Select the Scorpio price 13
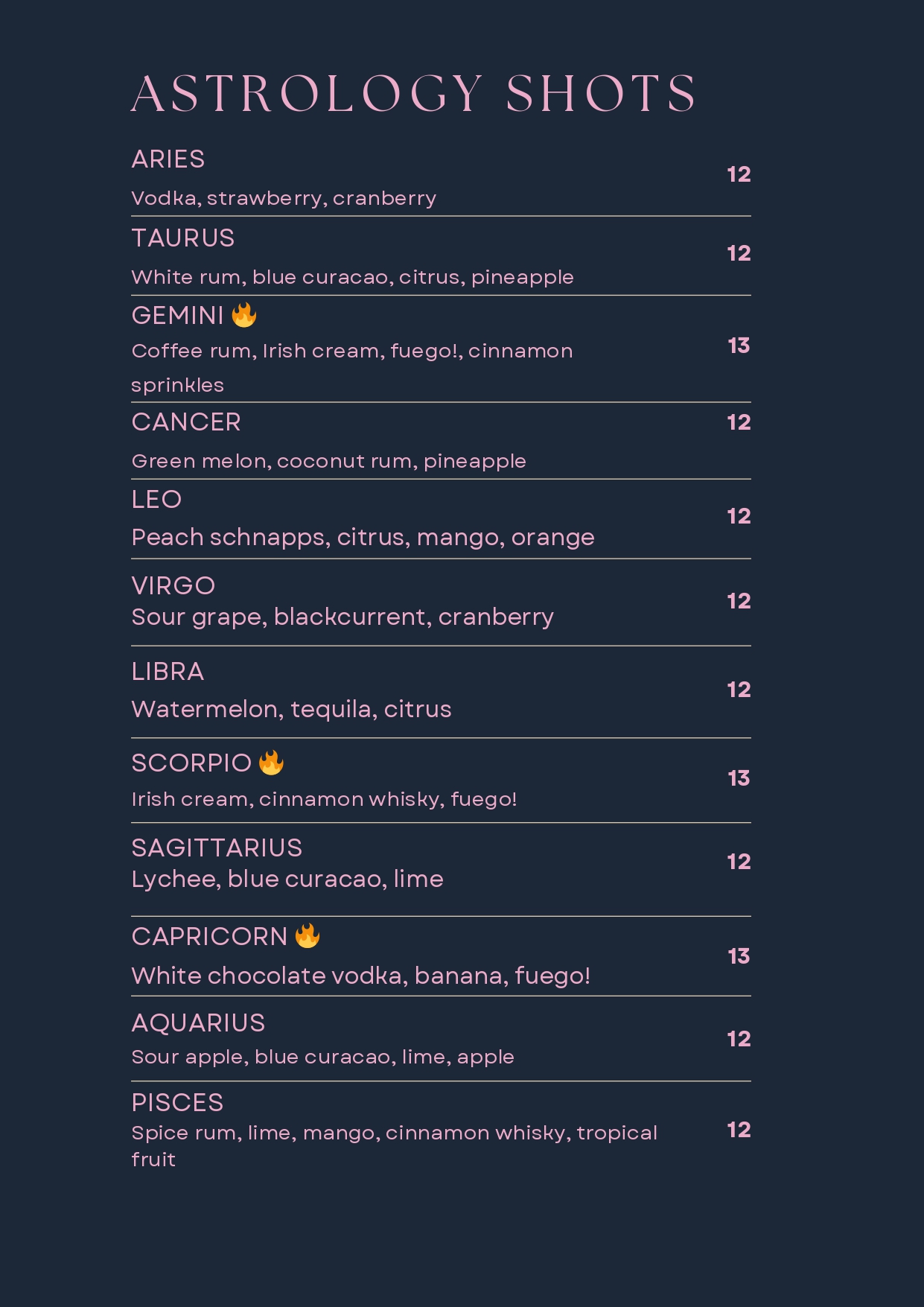The height and width of the screenshot is (1307, 924). [739, 778]
